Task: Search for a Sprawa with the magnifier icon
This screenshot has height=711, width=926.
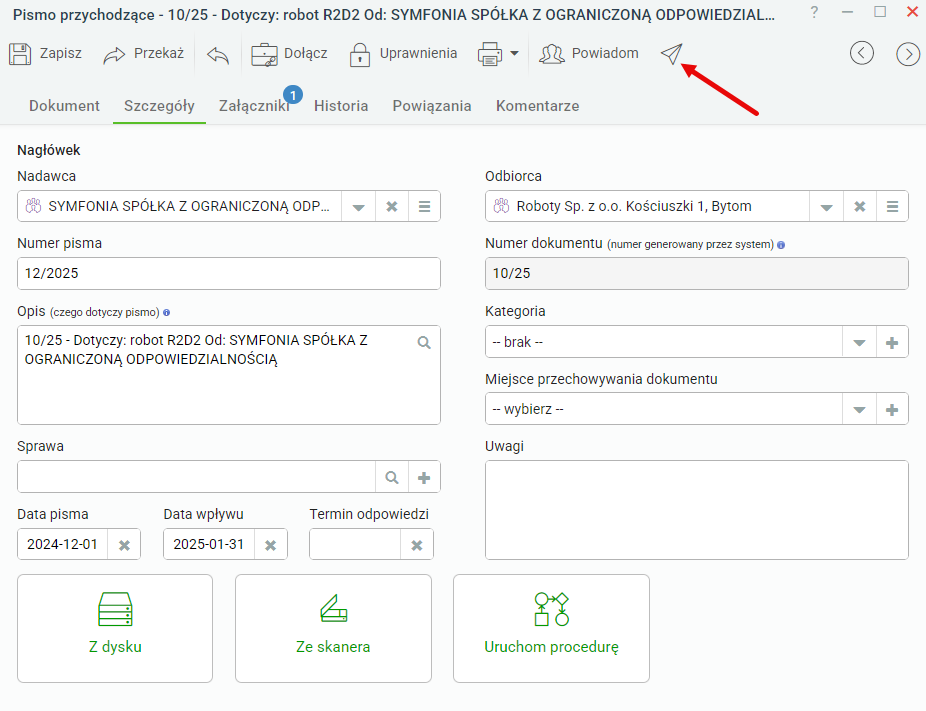Action: pos(392,477)
